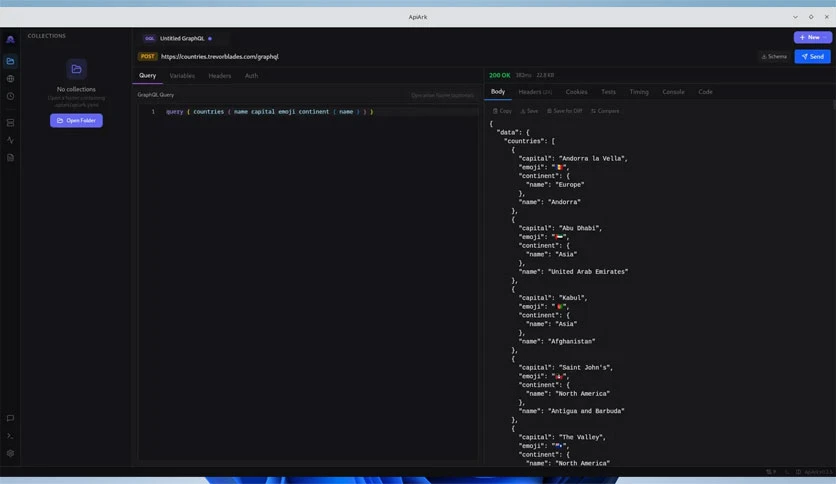Open the Collections folder sidebar icon

10,61
